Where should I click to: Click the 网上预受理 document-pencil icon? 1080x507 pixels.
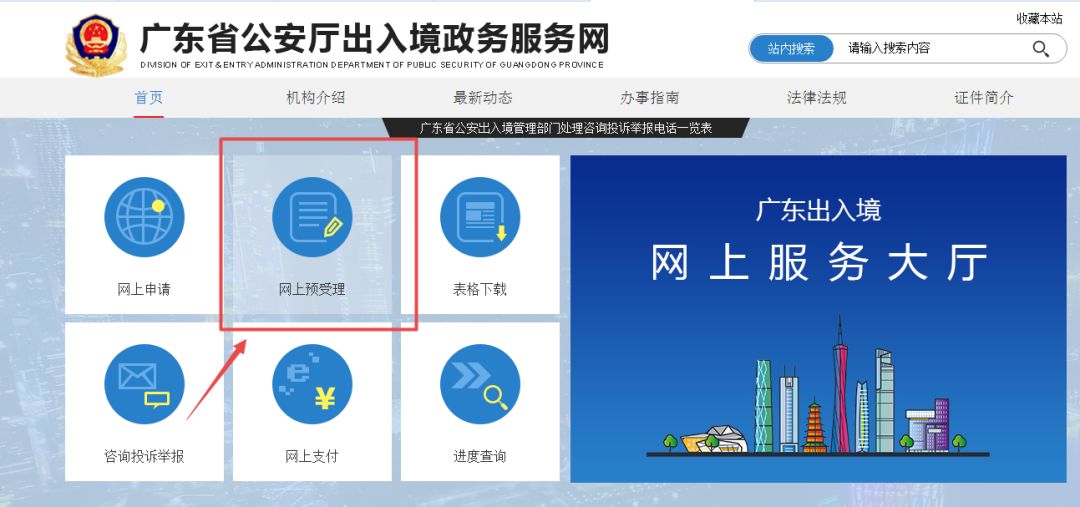click(x=312, y=217)
